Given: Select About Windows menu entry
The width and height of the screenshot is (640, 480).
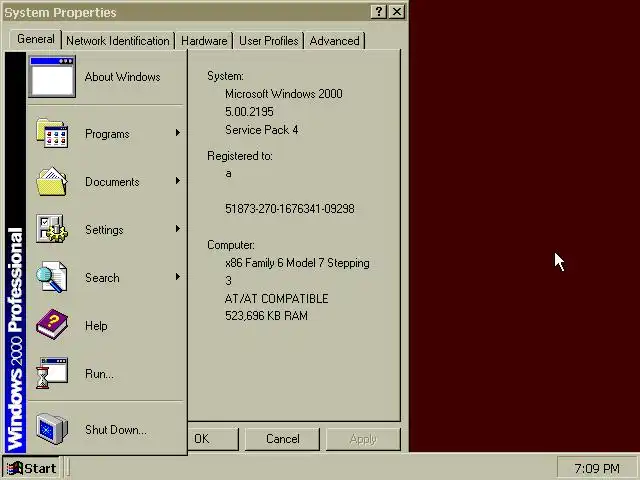Looking at the screenshot, I should [107, 77].
